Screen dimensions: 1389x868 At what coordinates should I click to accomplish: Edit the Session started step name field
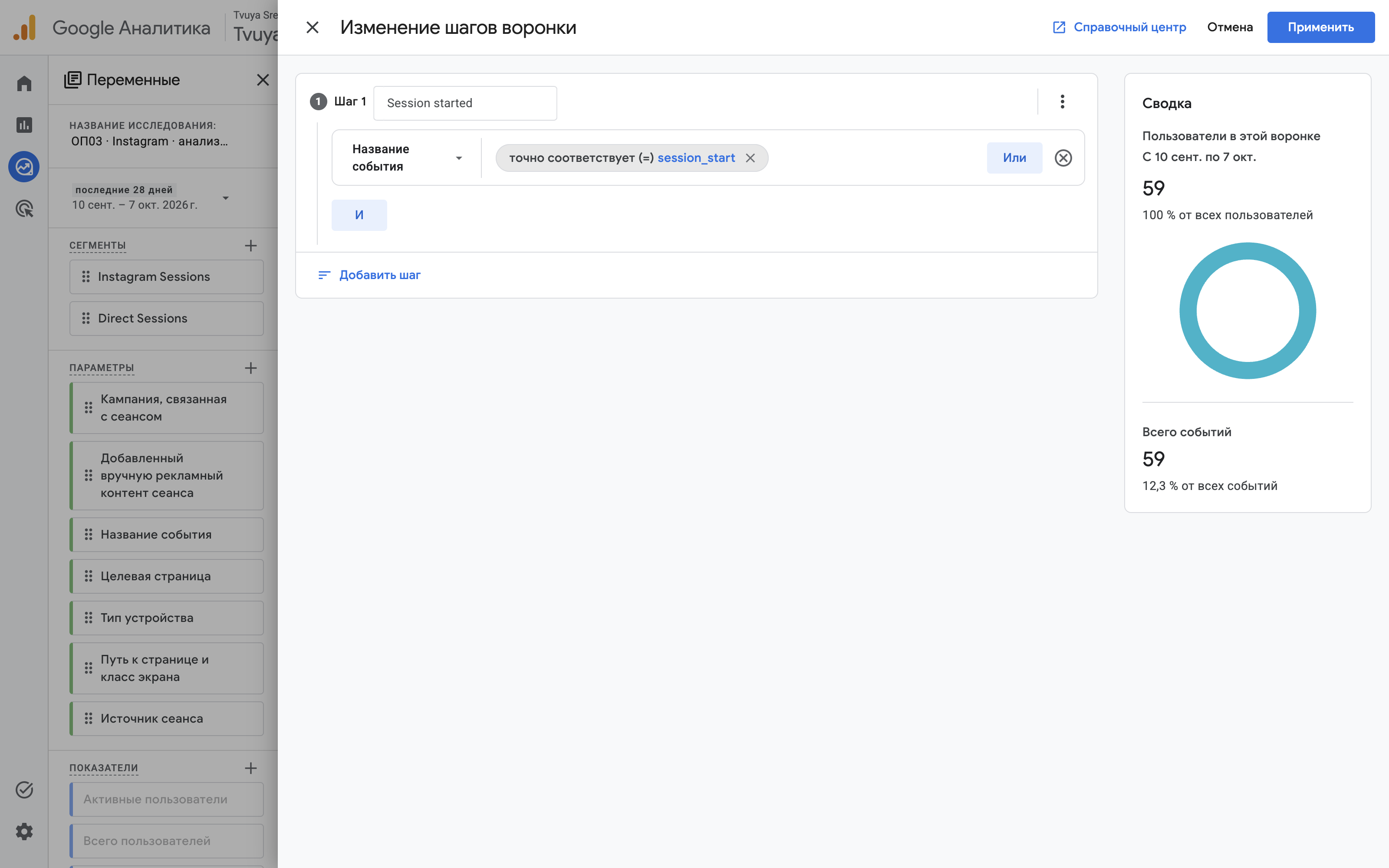point(465,103)
